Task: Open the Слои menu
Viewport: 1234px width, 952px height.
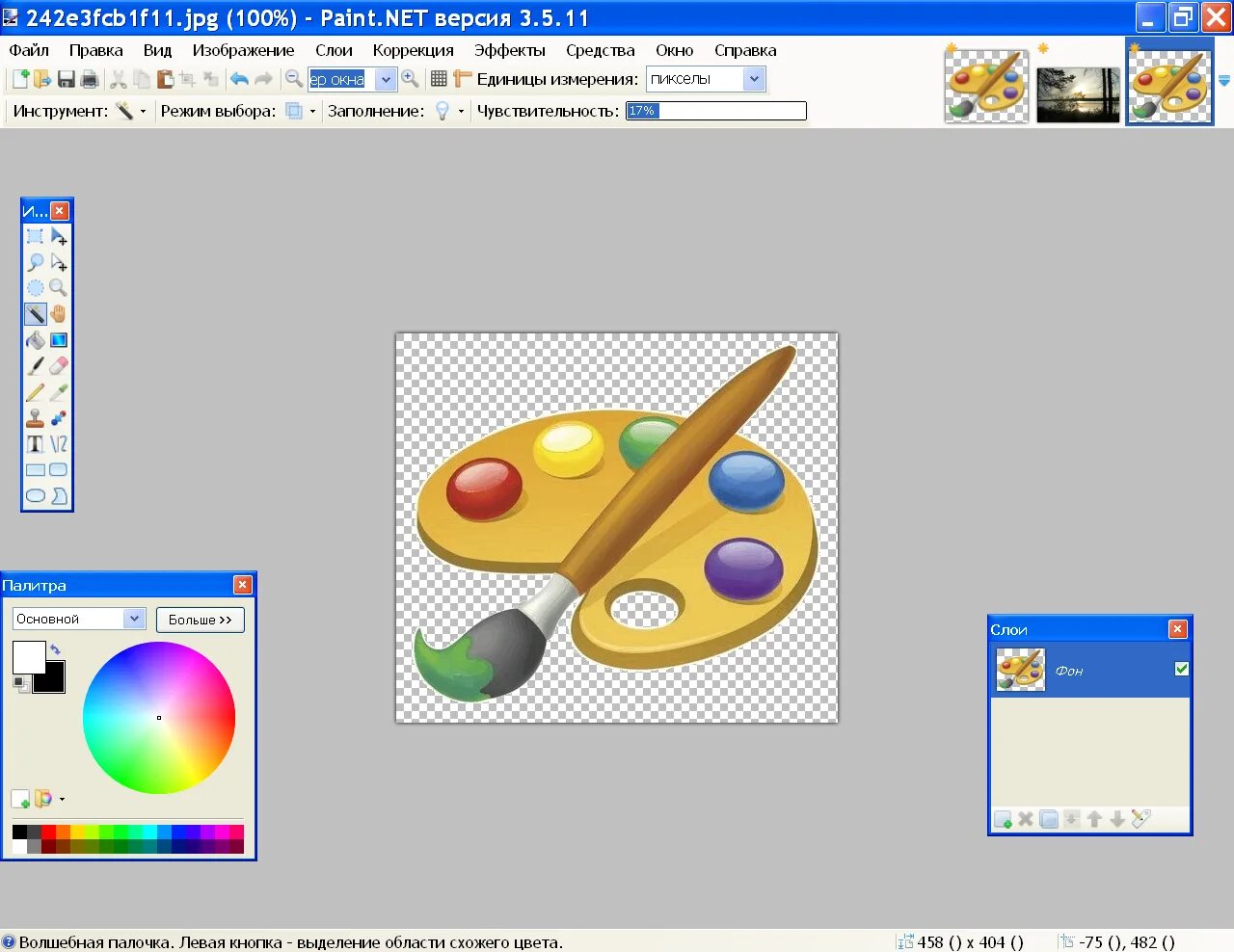Action: point(334,50)
